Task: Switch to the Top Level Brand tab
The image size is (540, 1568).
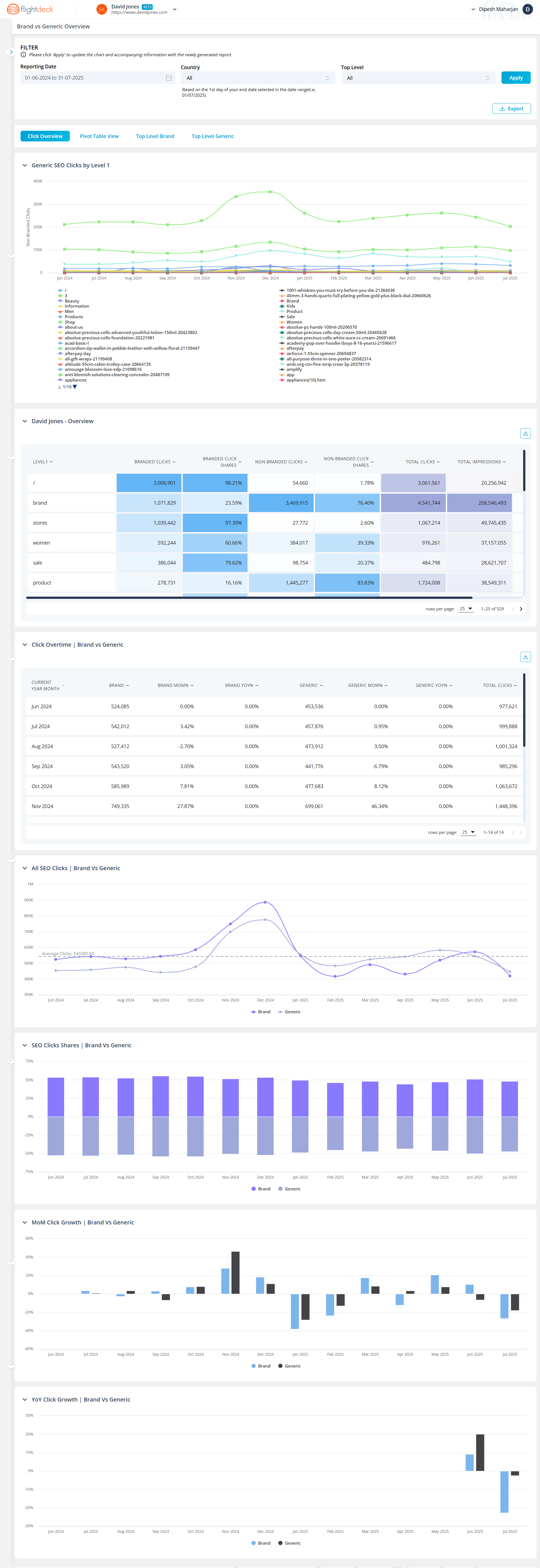Action: [155, 136]
